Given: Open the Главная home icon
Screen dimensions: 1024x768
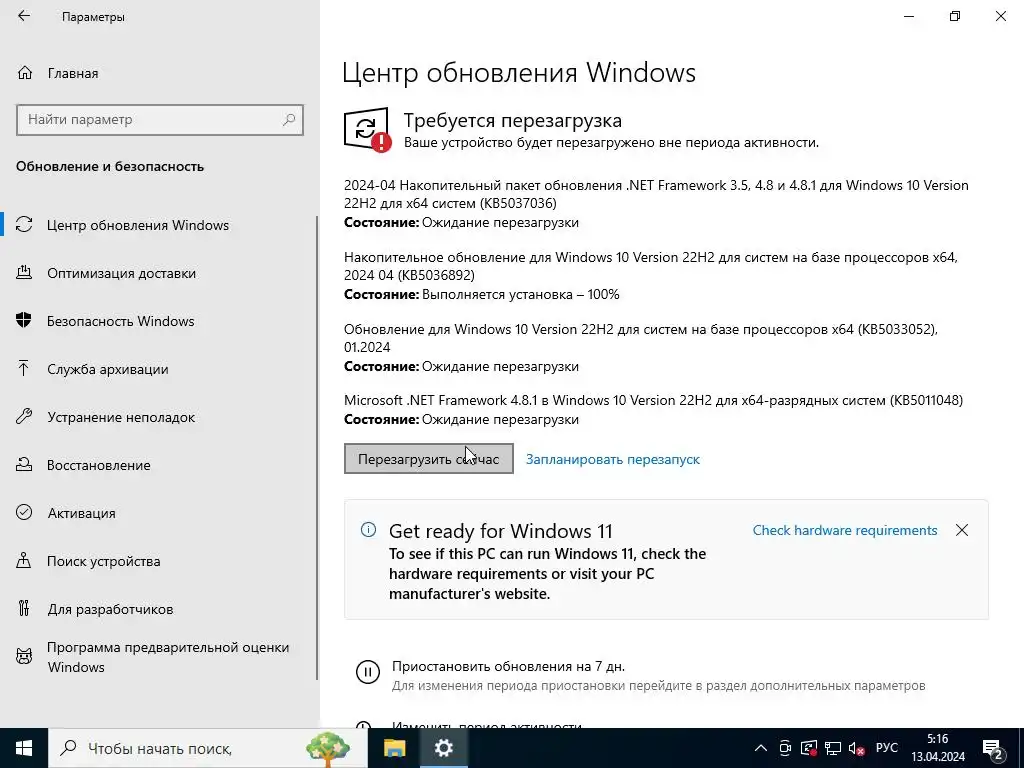Looking at the screenshot, I should tap(25, 73).
